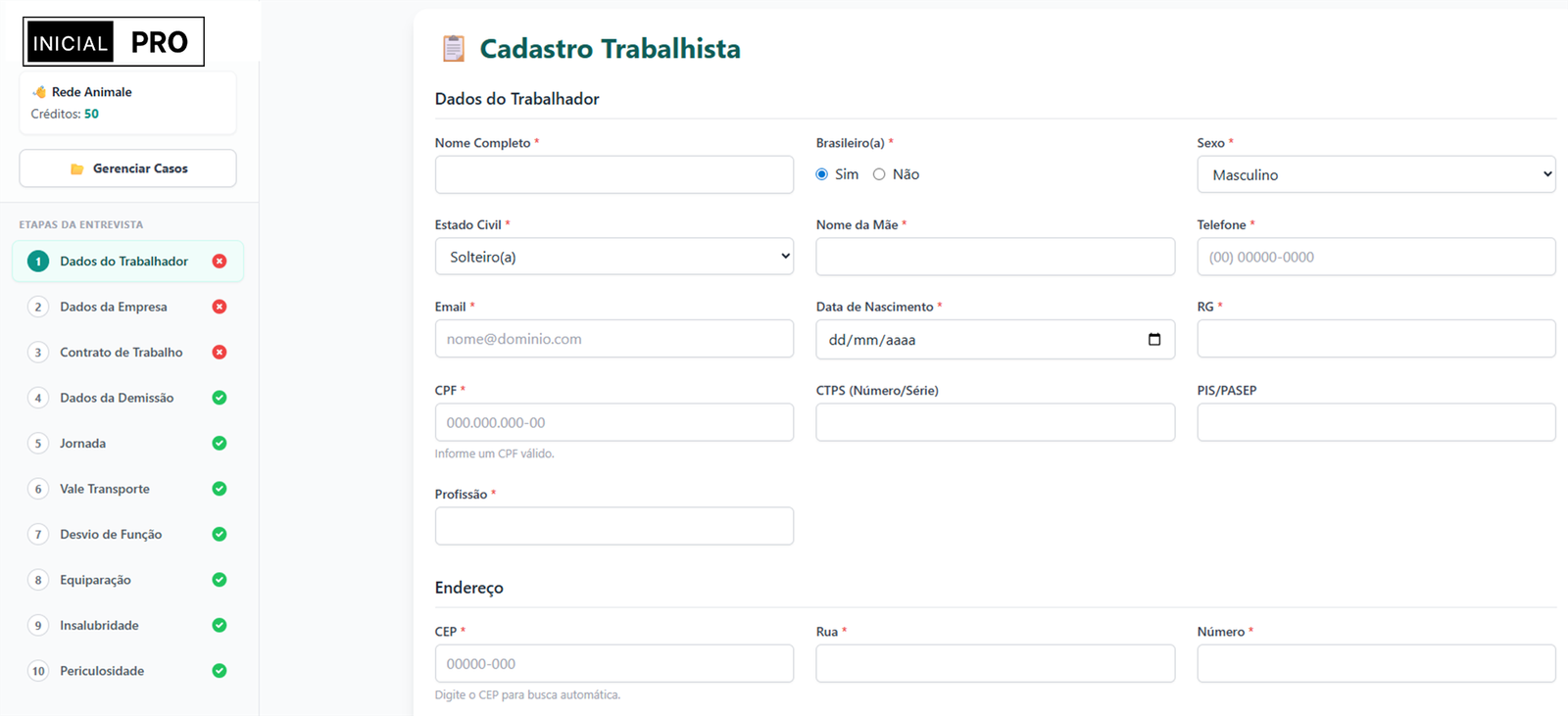Click the green check icon for Dados da Demissão
The width and height of the screenshot is (1568, 716).
point(220,398)
